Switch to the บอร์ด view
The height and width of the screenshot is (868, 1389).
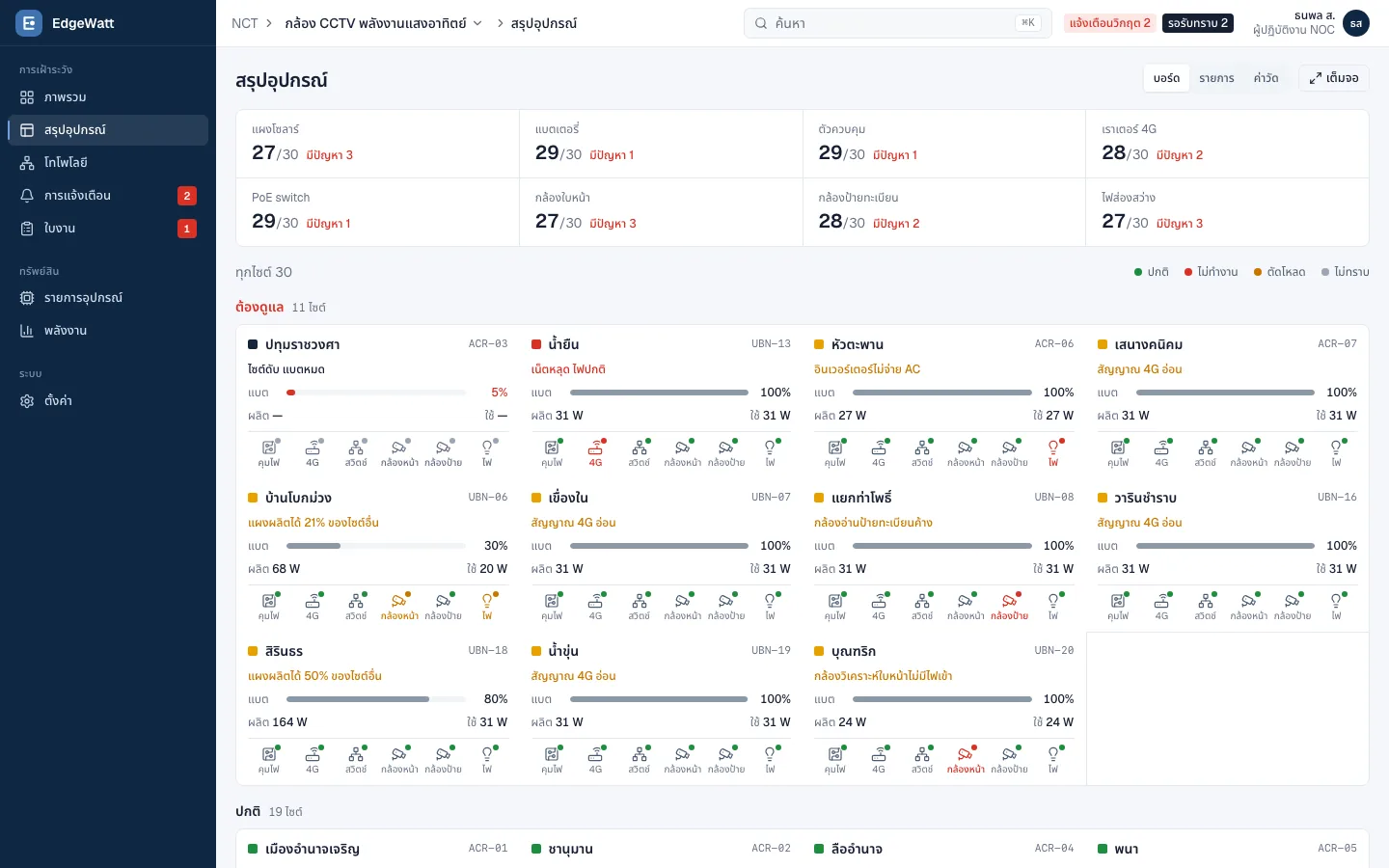tap(1166, 78)
